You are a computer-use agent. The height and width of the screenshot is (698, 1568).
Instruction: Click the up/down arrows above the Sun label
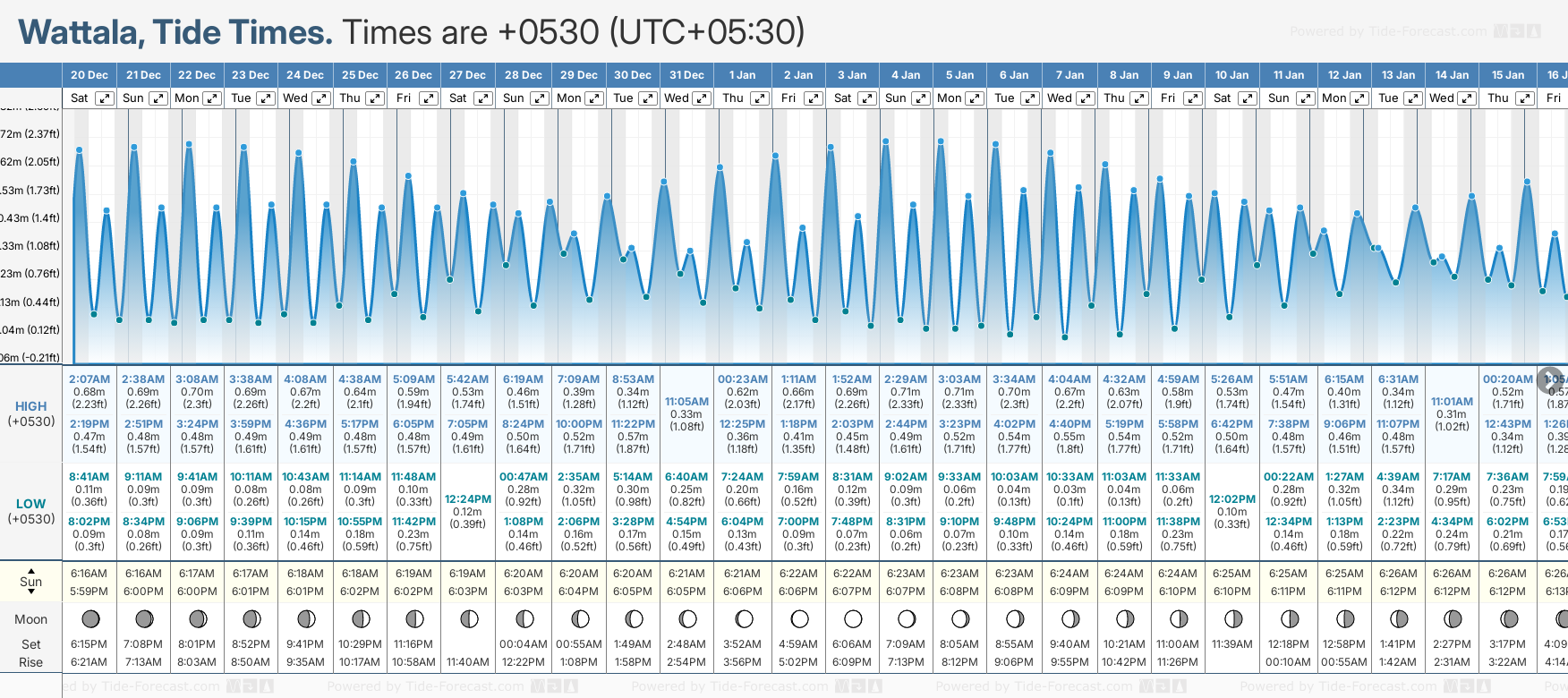(x=31, y=570)
